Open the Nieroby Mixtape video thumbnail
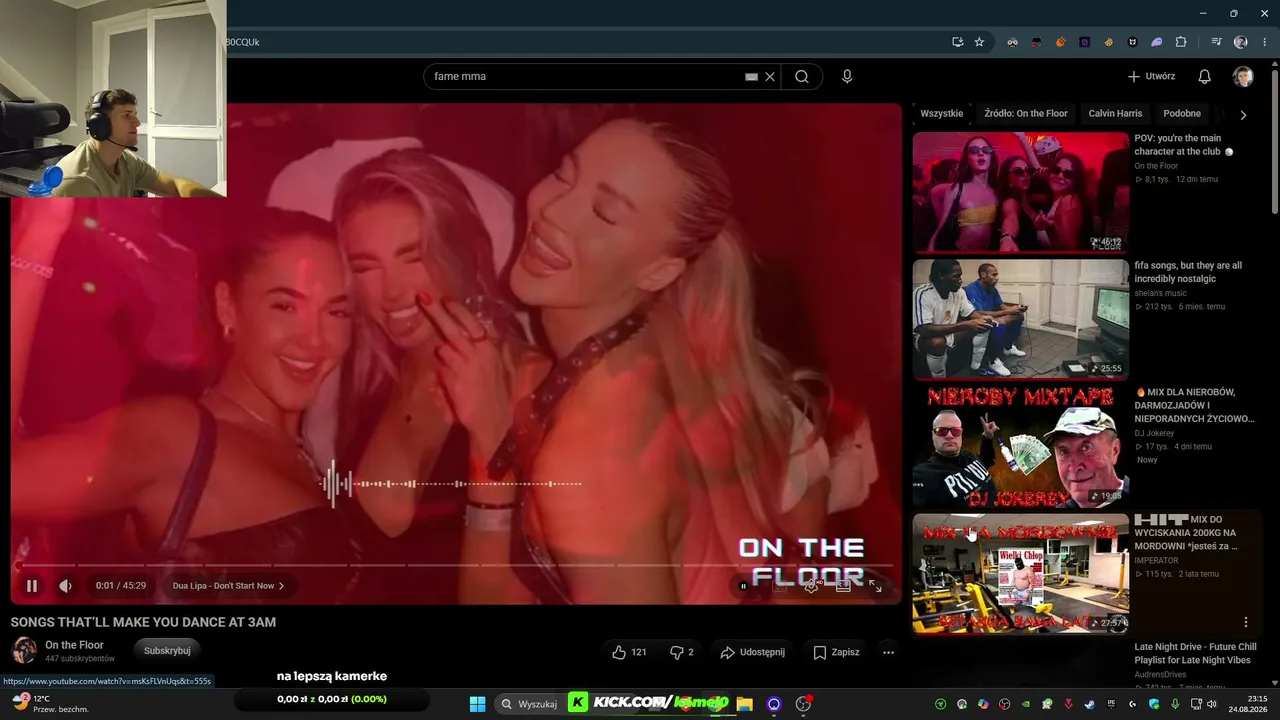The height and width of the screenshot is (720, 1280). (1021, 446)
